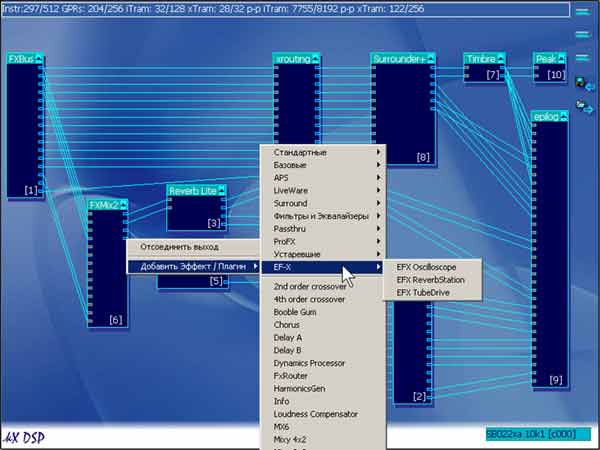600x450 pixels.
Task: Expand the ProFX submenu
Action: click(x=323, y=241)
